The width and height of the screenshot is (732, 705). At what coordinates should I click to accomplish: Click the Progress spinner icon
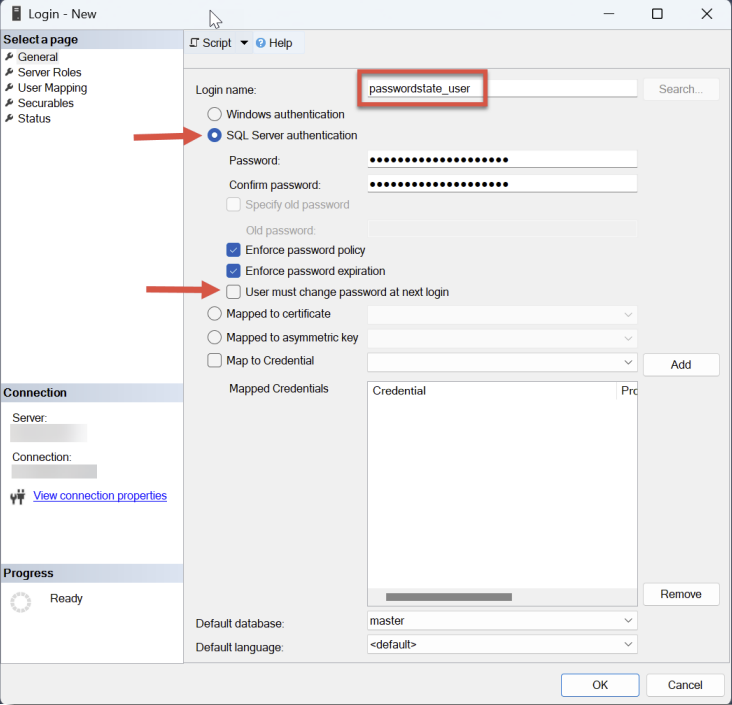point(21,602)
